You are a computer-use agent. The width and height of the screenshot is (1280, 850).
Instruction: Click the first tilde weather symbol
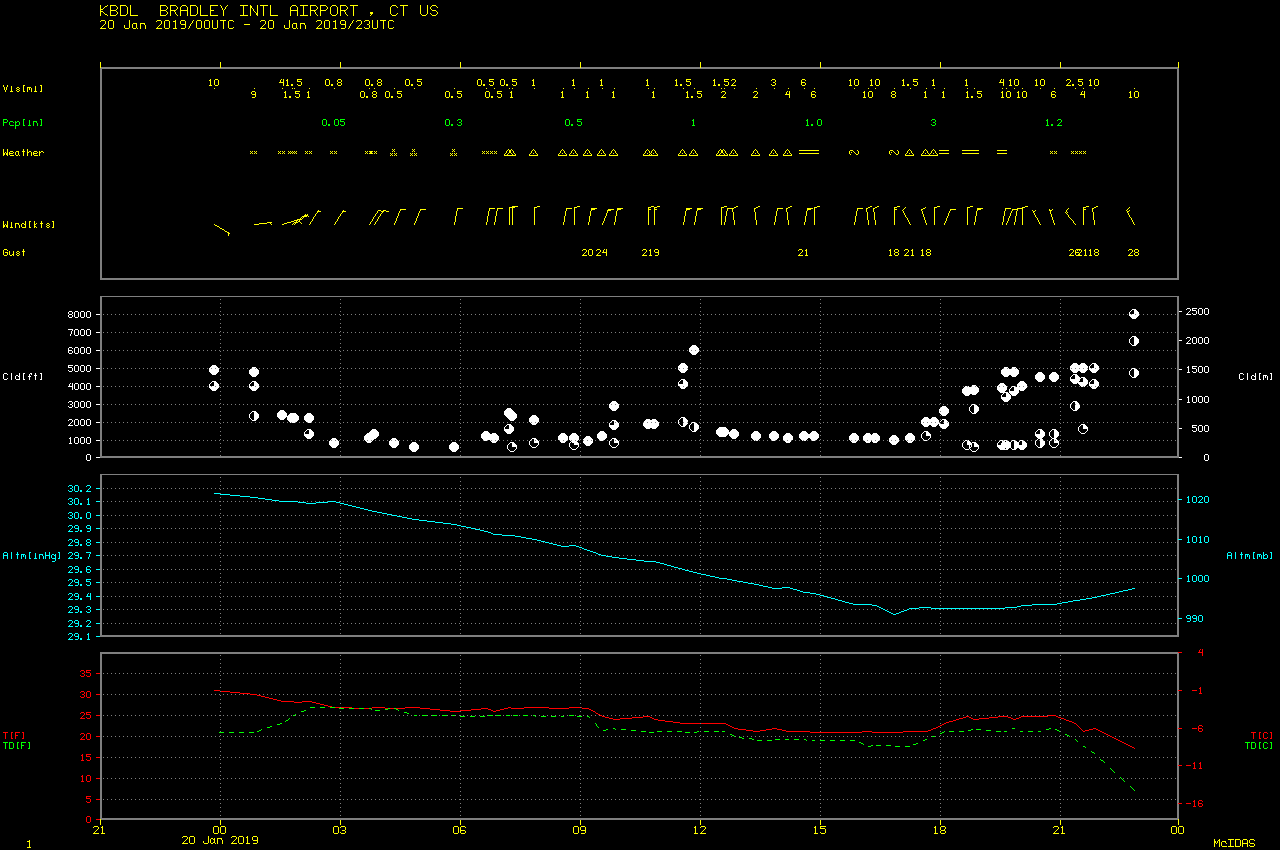coord(854,153)
